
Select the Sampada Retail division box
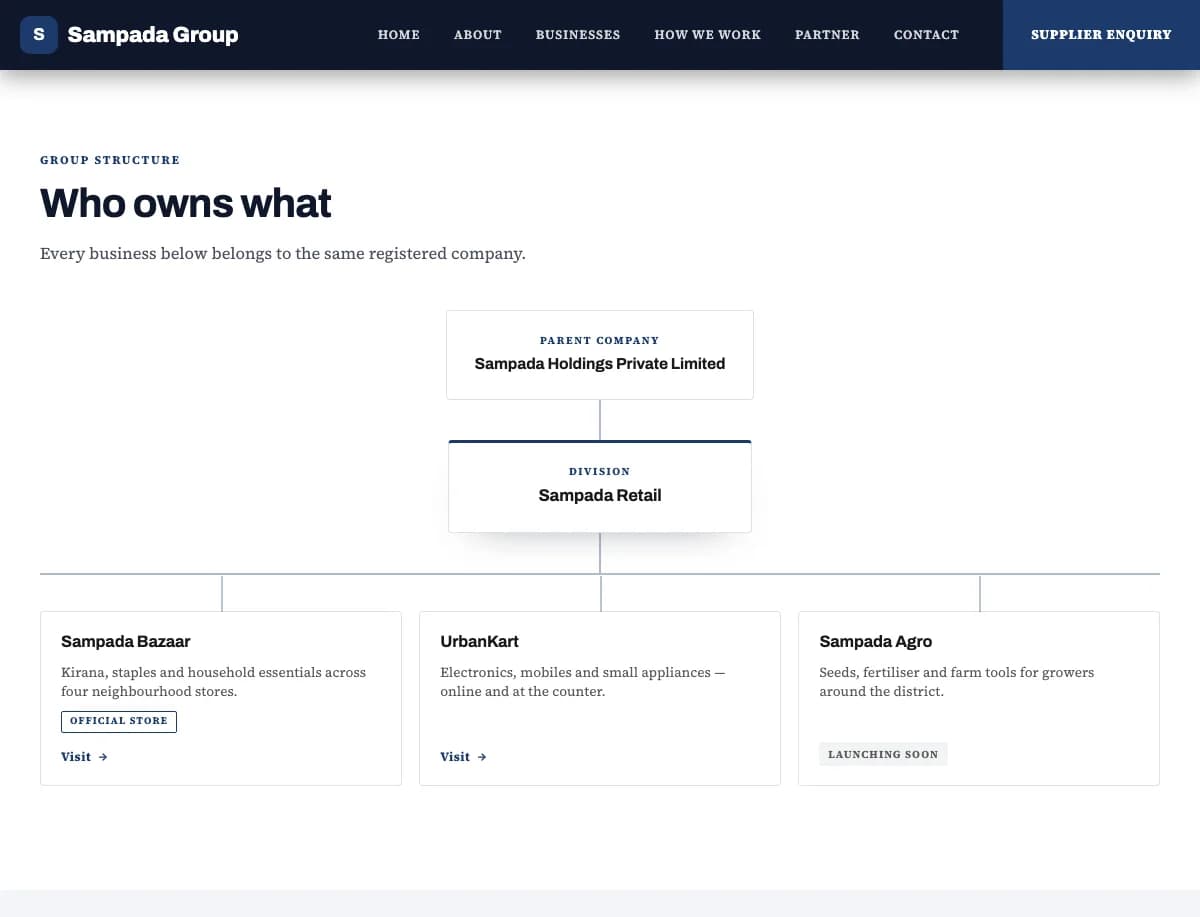pyautogui.click(x=600, y=486)
